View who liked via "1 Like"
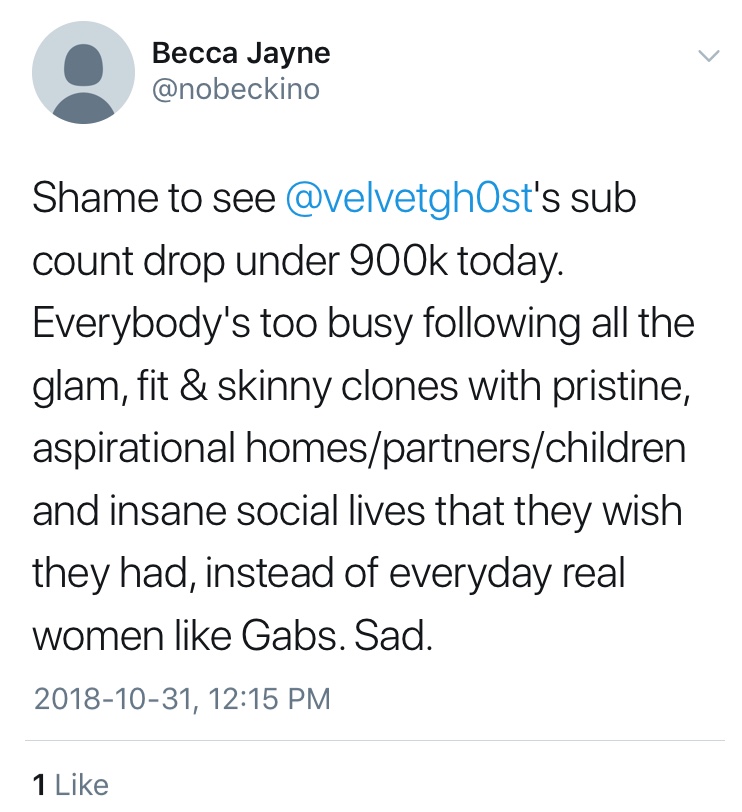The image size is (742, 812). tap(70, 784)
